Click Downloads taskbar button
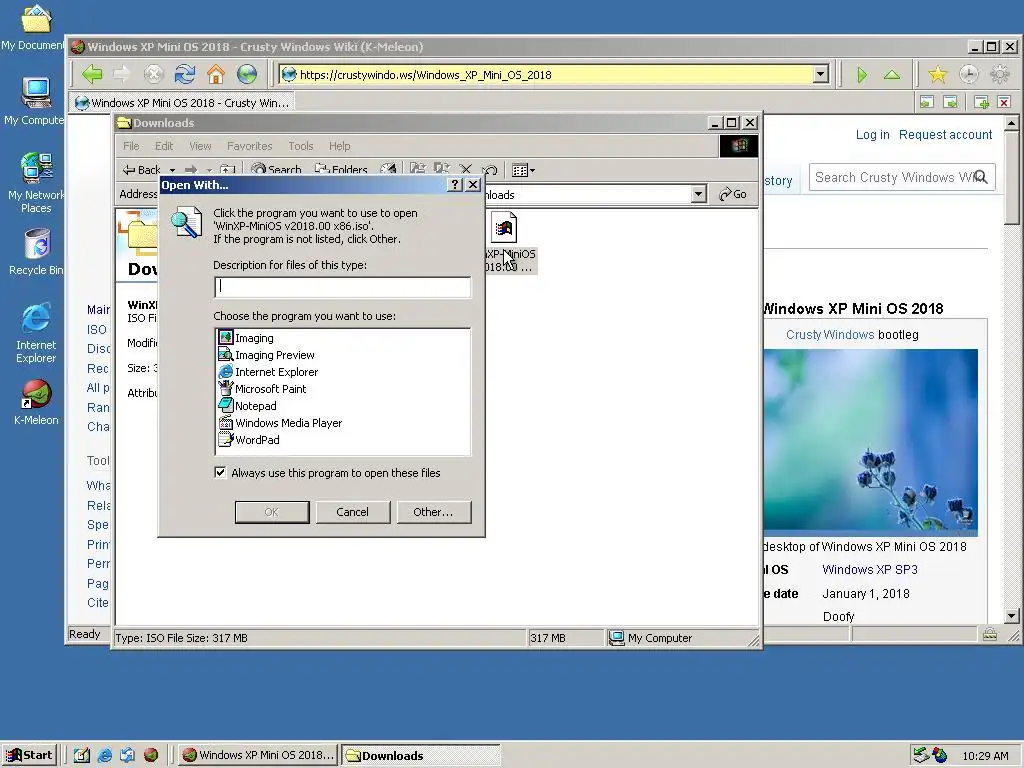Image resolution: width=1024 pixels, height=768 pixels. click(421, 756)
